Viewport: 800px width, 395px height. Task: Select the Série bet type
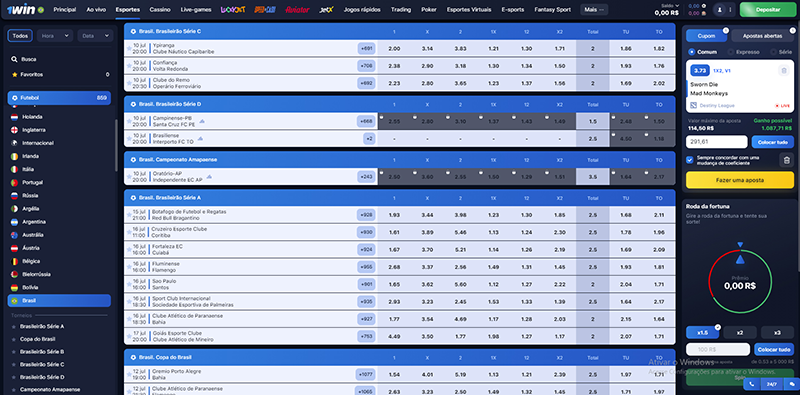(782, 52)
